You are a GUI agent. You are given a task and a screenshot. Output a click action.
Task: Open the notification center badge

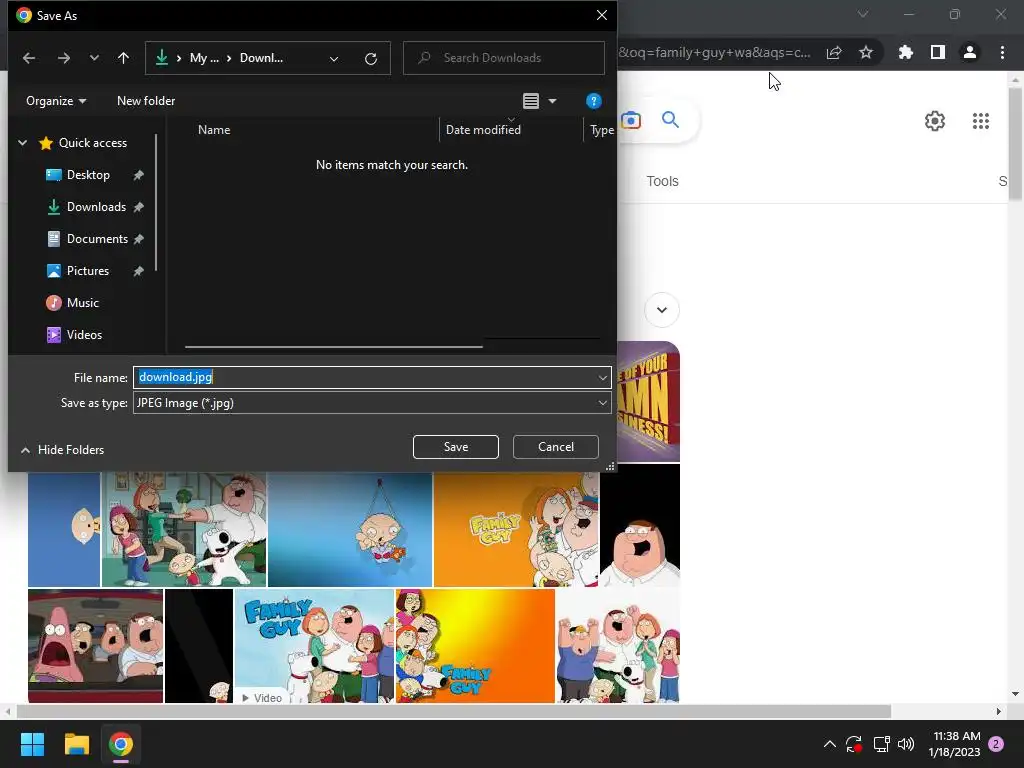tap(996, 744)
